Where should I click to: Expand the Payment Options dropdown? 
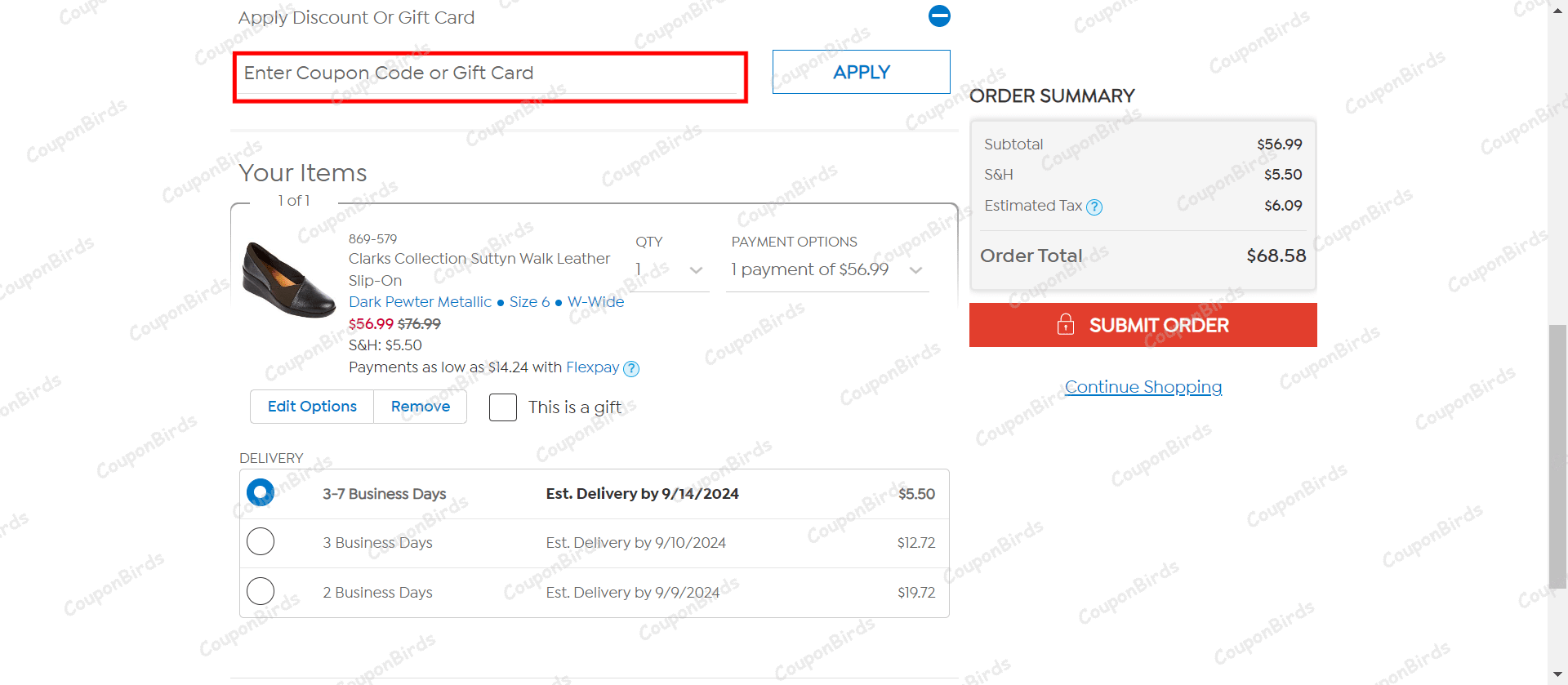tap(826, 270)
